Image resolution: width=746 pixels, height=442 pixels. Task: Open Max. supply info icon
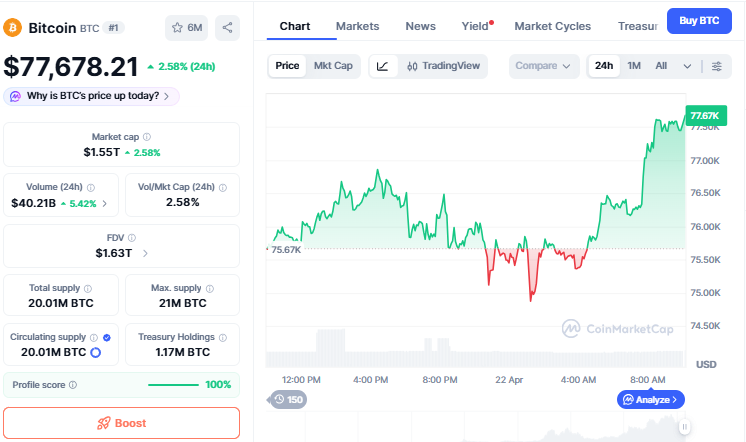coord(210,288)
